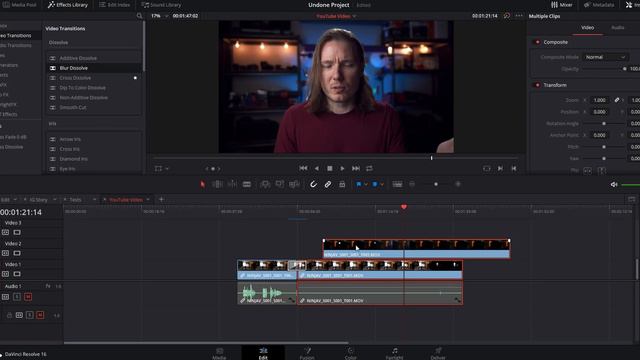640x360 pixels.
Task: Add a new timeline tab with plus
Action: point(161,199)
